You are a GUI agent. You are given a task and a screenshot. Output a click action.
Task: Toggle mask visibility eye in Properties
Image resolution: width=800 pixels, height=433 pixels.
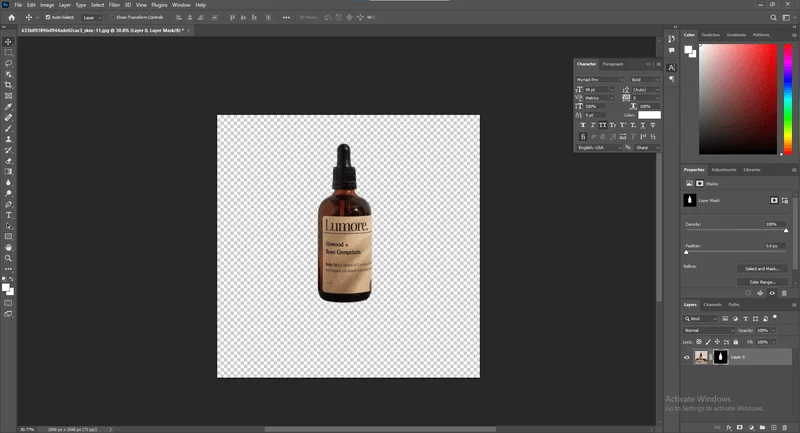coord(772,293)
